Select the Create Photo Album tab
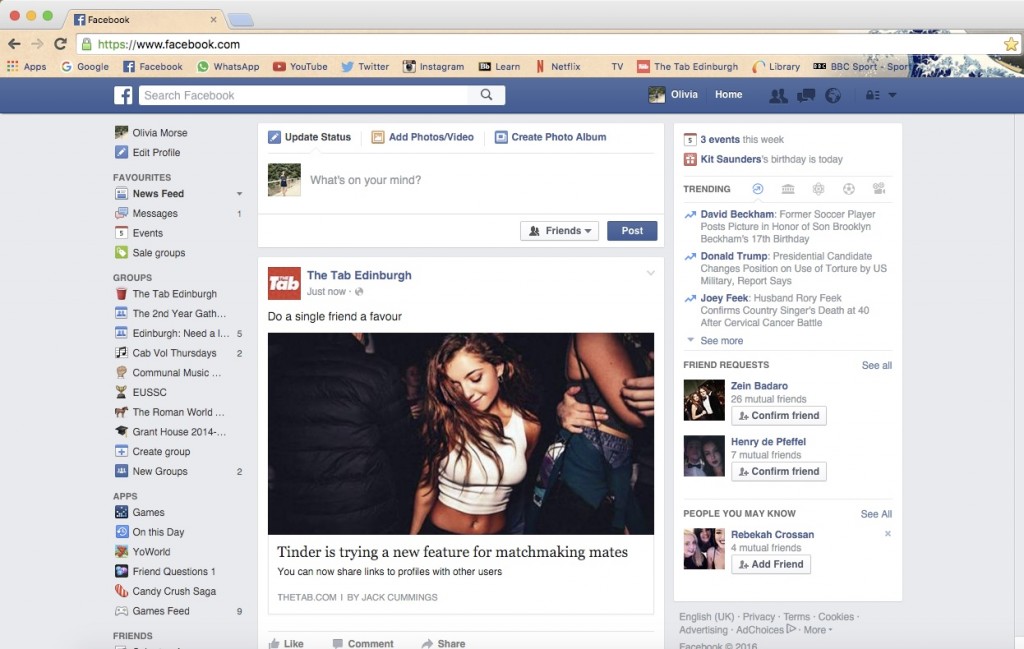Image resolution: width=1024 pixels, height=649 pixels. click(x=551, y=137)
